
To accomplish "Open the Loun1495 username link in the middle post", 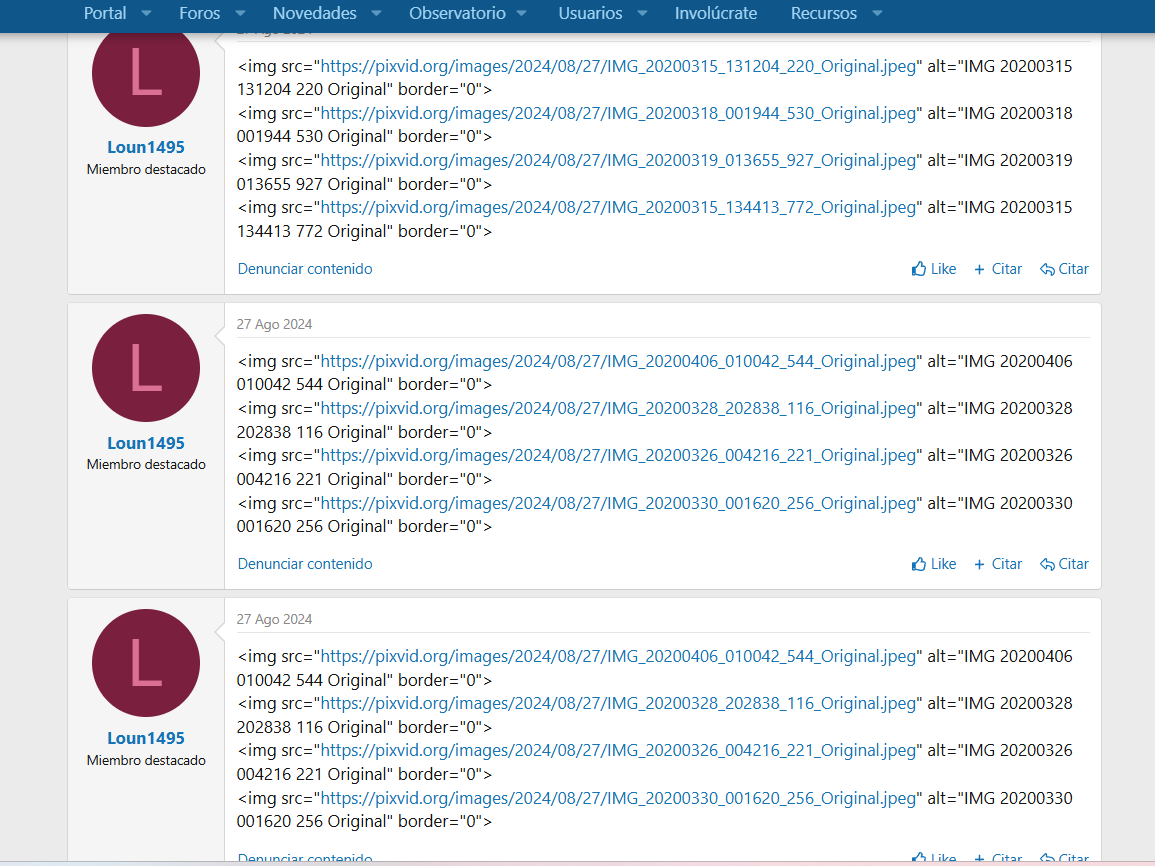I will 146,443.
